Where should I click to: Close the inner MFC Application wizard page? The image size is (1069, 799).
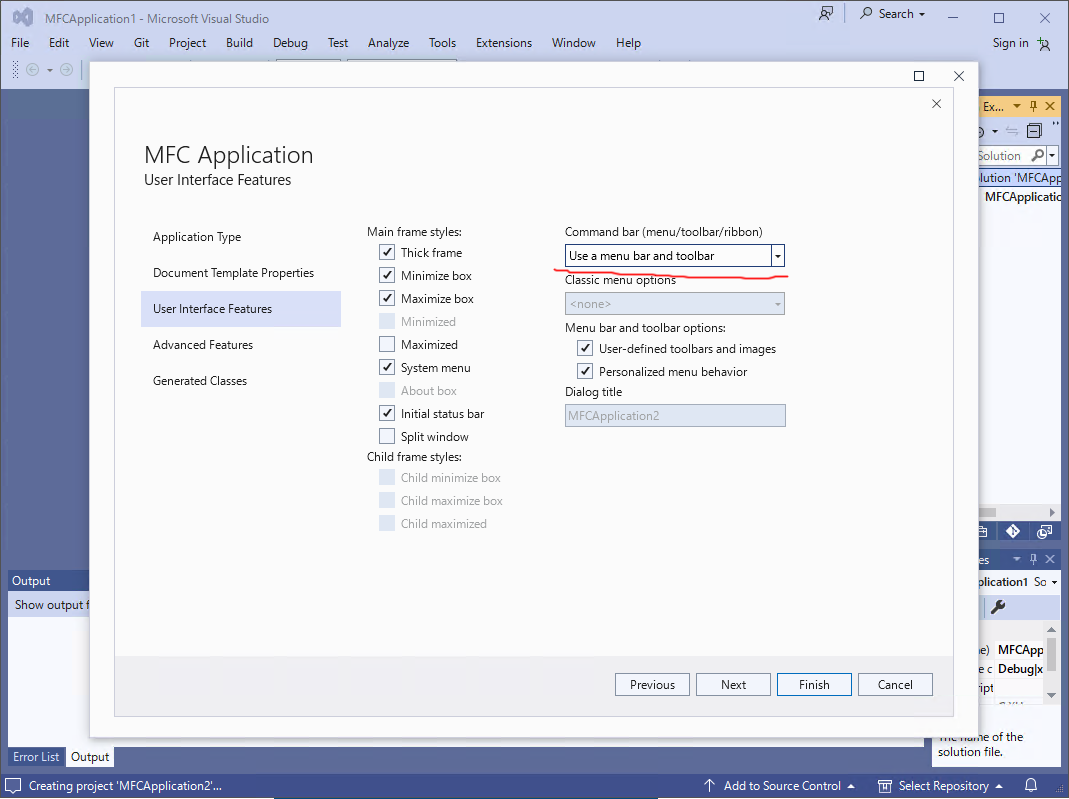[936, 104]
